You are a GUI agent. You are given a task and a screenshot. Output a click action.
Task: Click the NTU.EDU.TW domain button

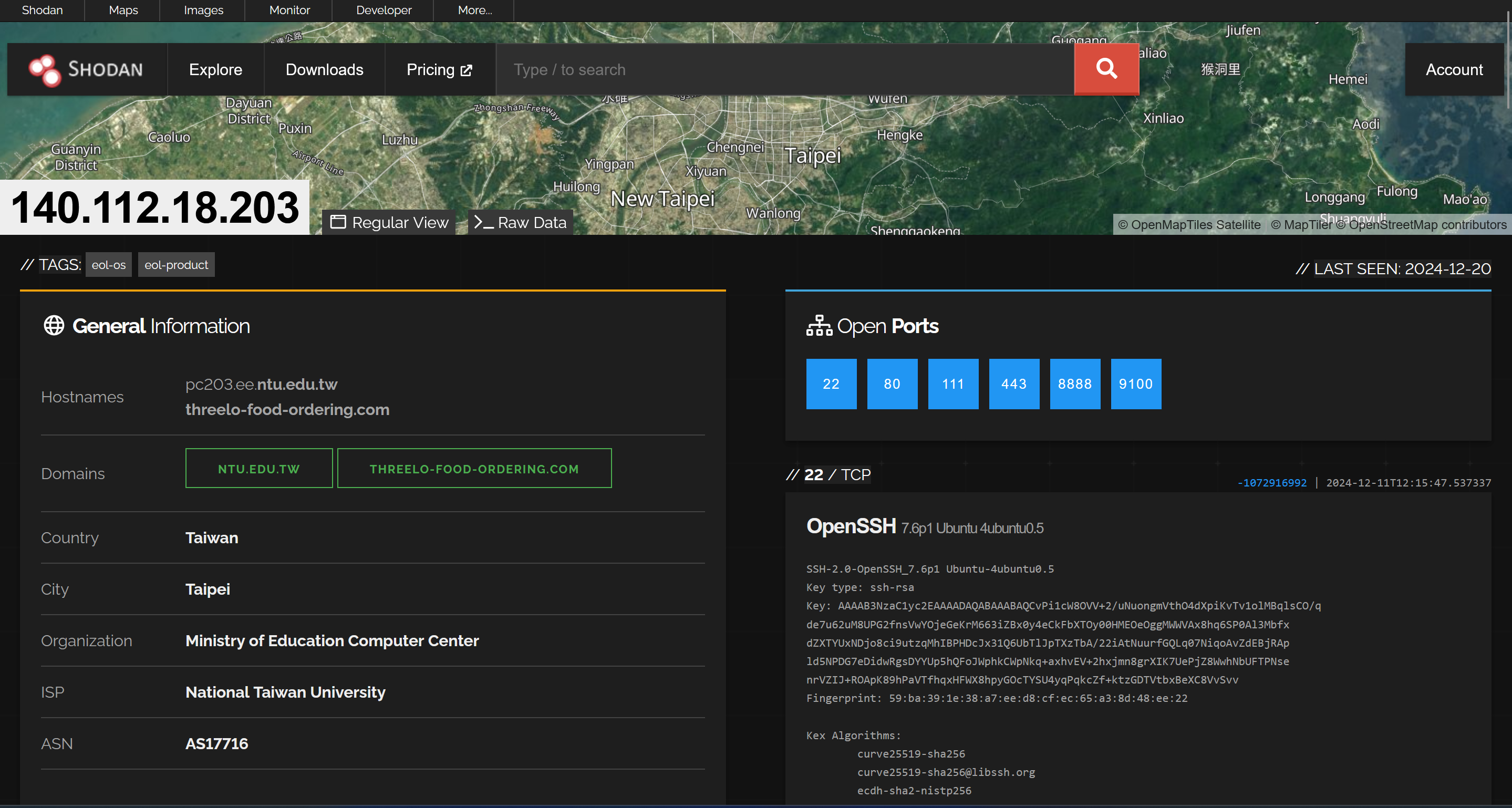[x=259, y=468]
